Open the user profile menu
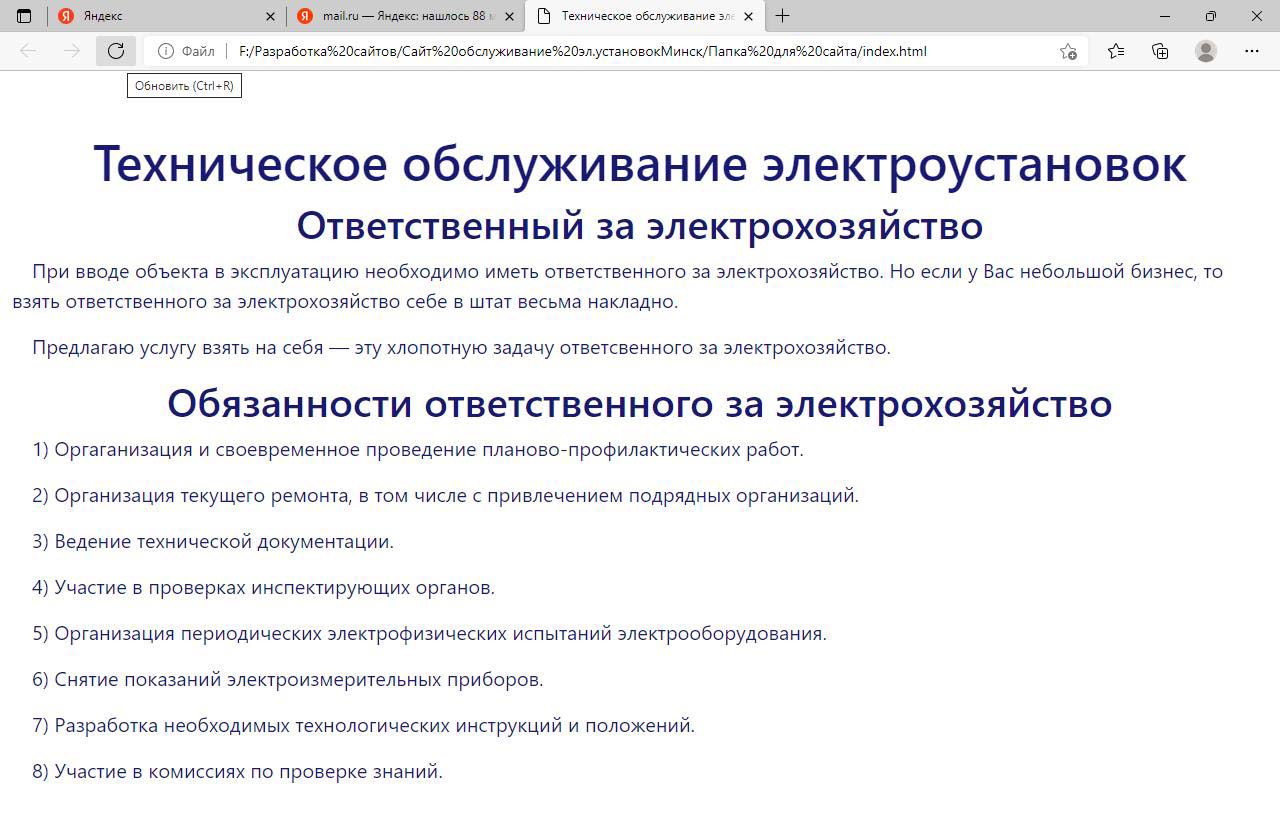 1206,51
